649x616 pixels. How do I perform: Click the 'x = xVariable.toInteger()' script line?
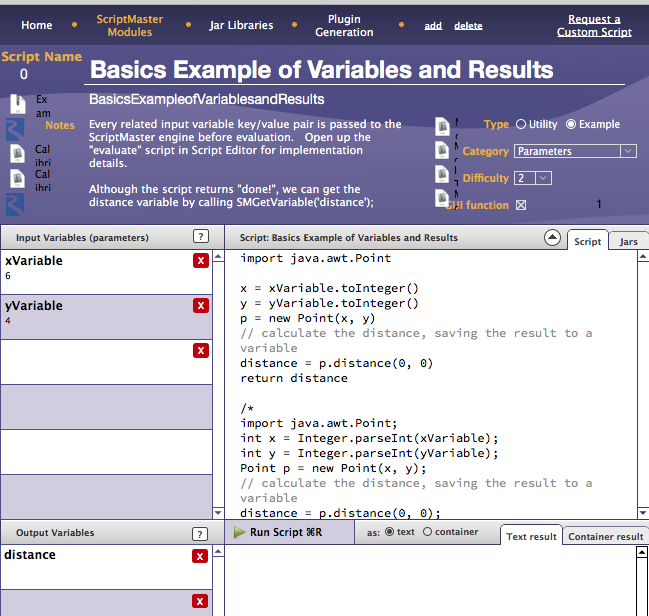point(329,288)
